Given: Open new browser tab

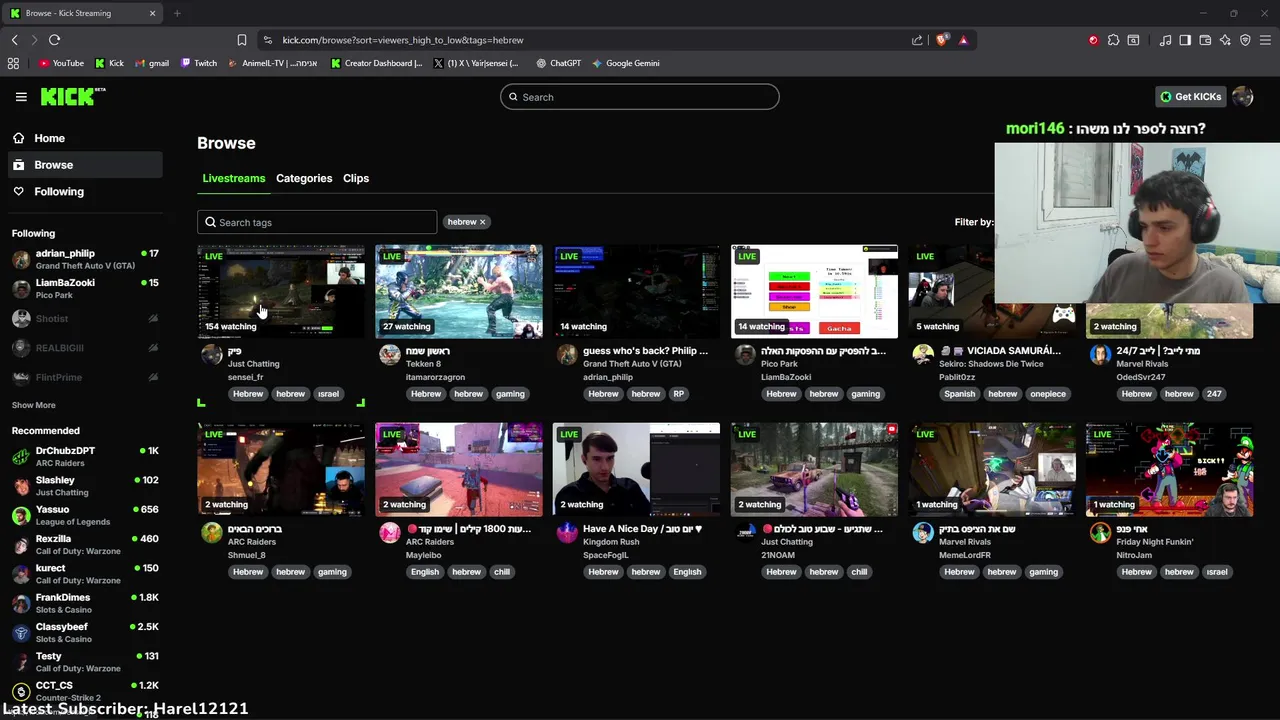Looking at the screenshot, I should click(177, 13).
